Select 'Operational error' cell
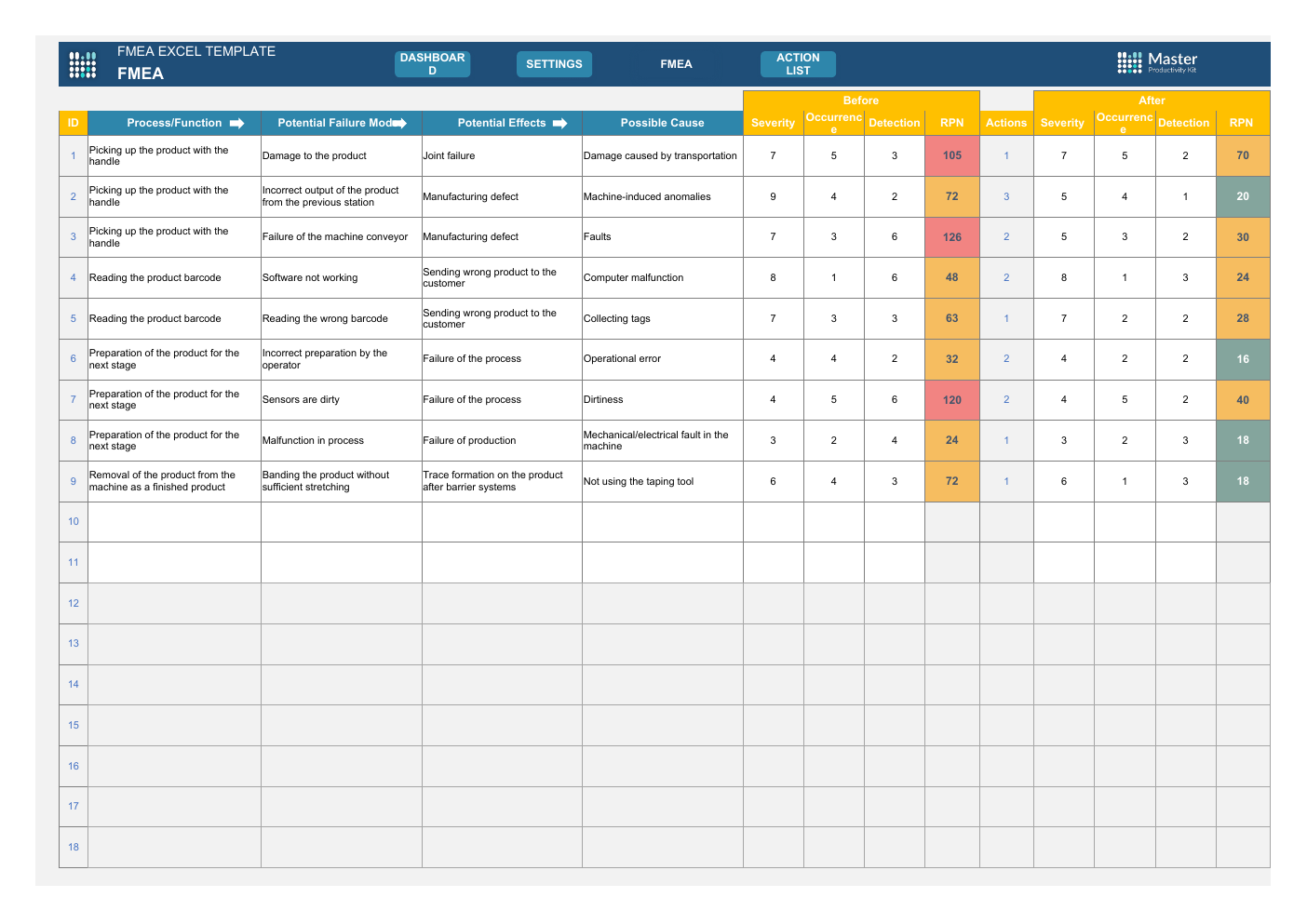 click(x=663, y=359)
